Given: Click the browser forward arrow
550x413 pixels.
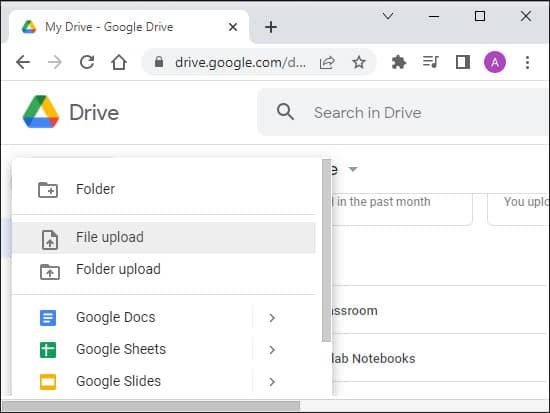Looking at the screenshot, I should (x=55, y=62).
